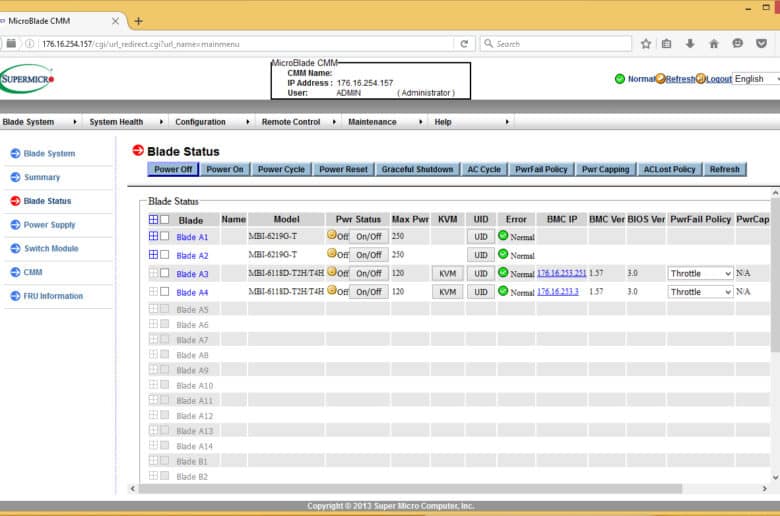
Task: Expand Blade A3 node grid icon
Action: tap(153, 273)
